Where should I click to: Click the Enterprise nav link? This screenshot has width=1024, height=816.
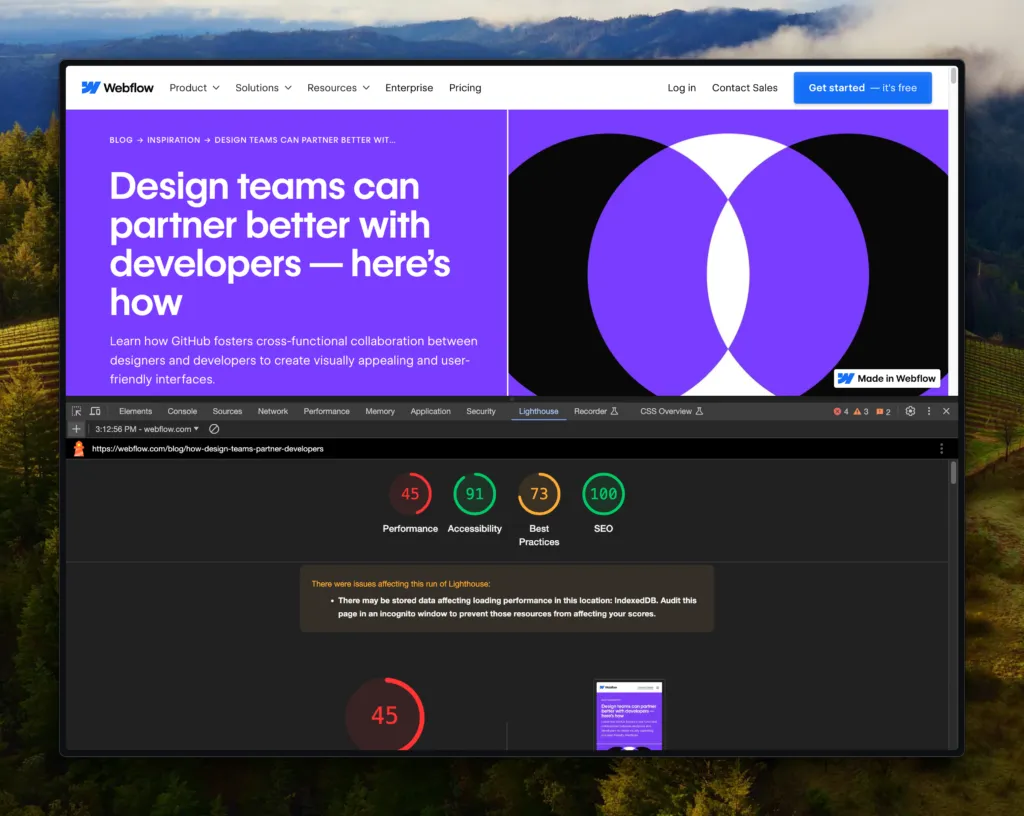click(409, 87)
